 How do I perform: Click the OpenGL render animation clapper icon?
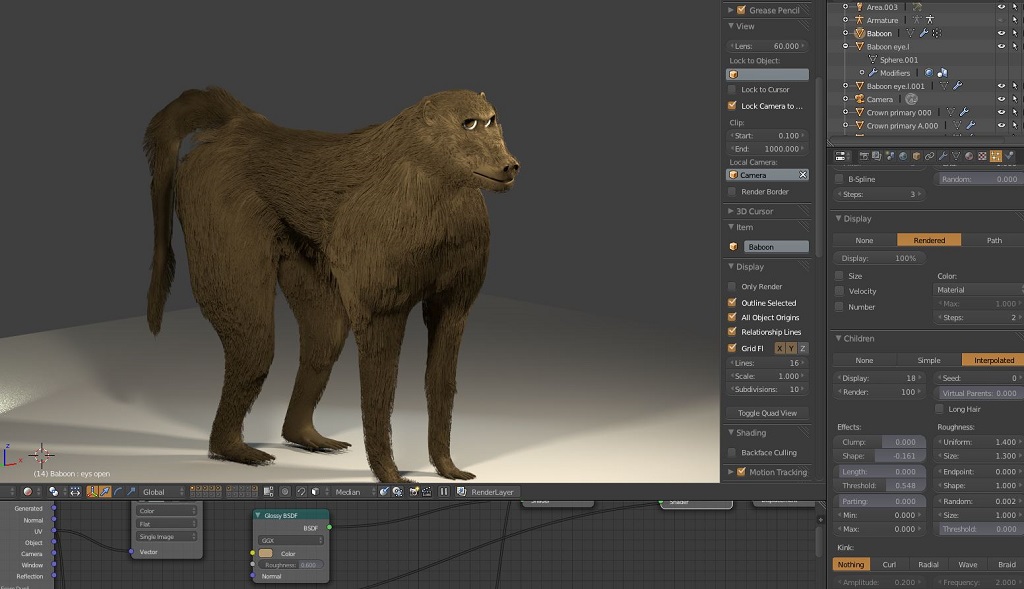pyautogui.click(x=426, y=492)
